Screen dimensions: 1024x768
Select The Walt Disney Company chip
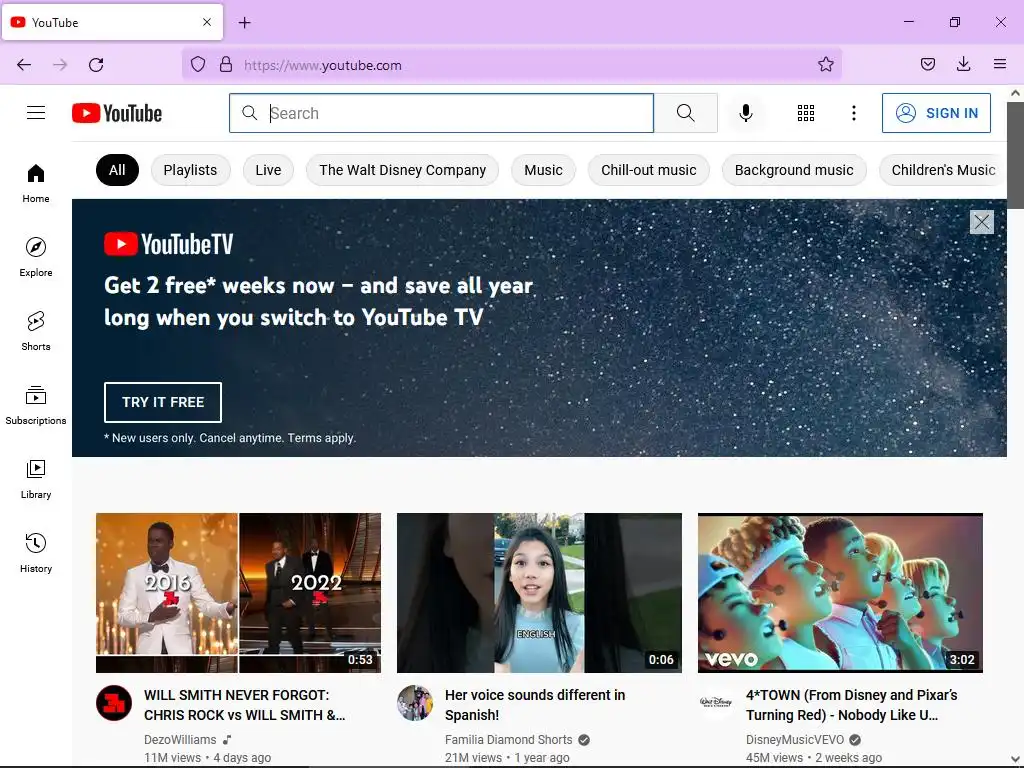(x=402, y=170)
